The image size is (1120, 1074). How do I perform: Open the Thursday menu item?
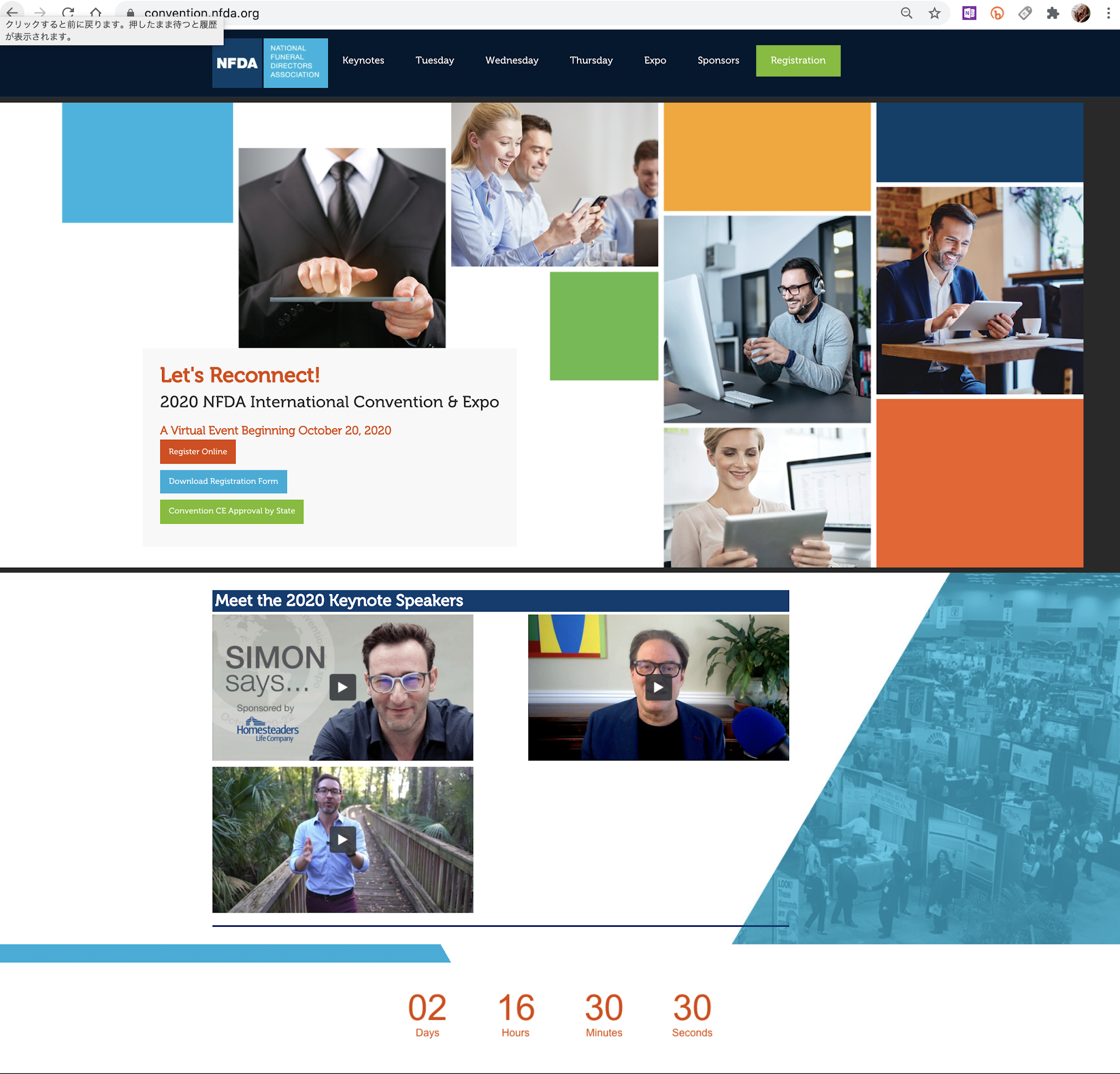591,61
